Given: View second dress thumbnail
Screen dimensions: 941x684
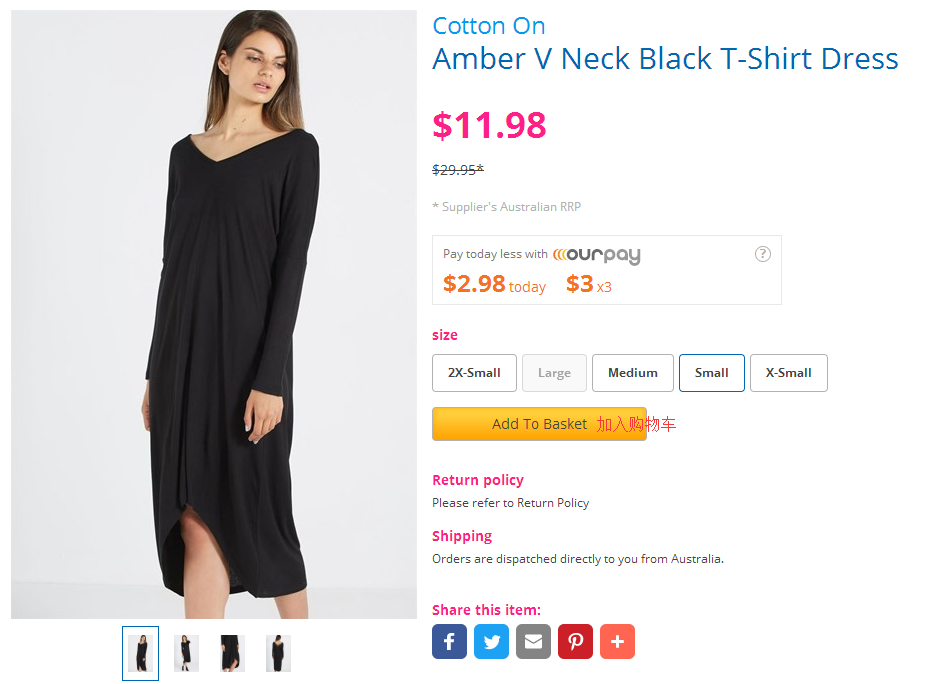Looking at the screenshot, I should [186, 653].
